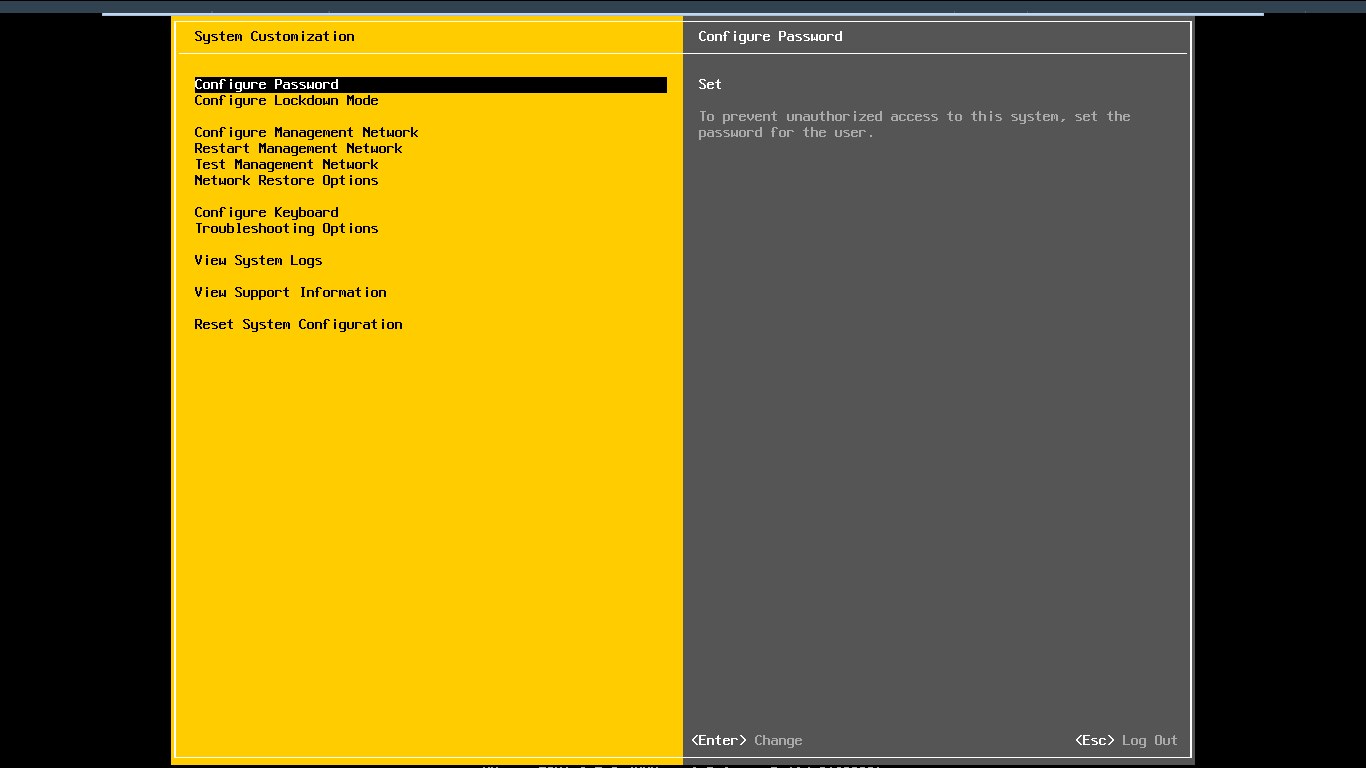1366x768 pixels.
Task: Click the Set password status text
Action: tap(710, 85)
